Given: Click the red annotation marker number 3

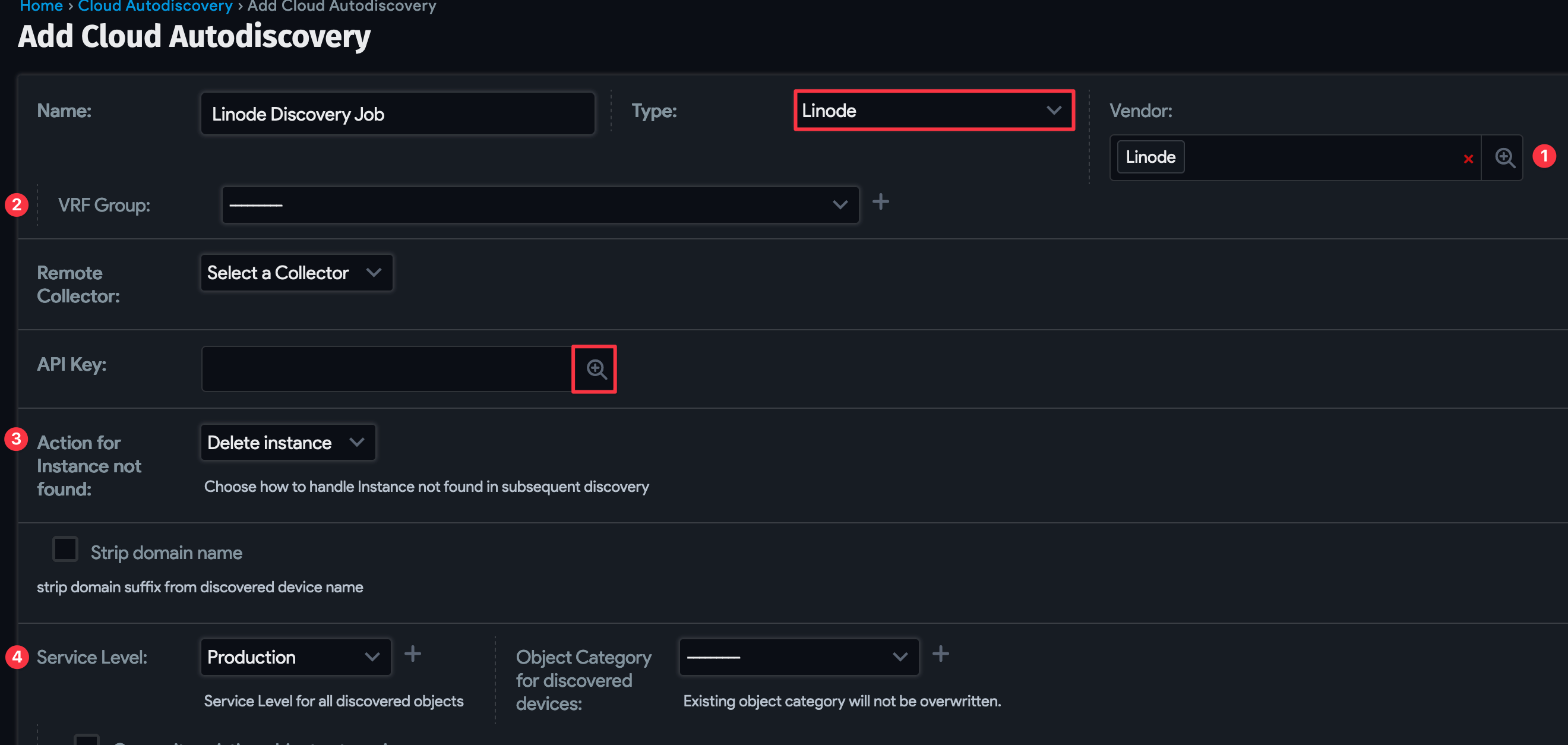Looking at the screenshot, I should (17, 439).
